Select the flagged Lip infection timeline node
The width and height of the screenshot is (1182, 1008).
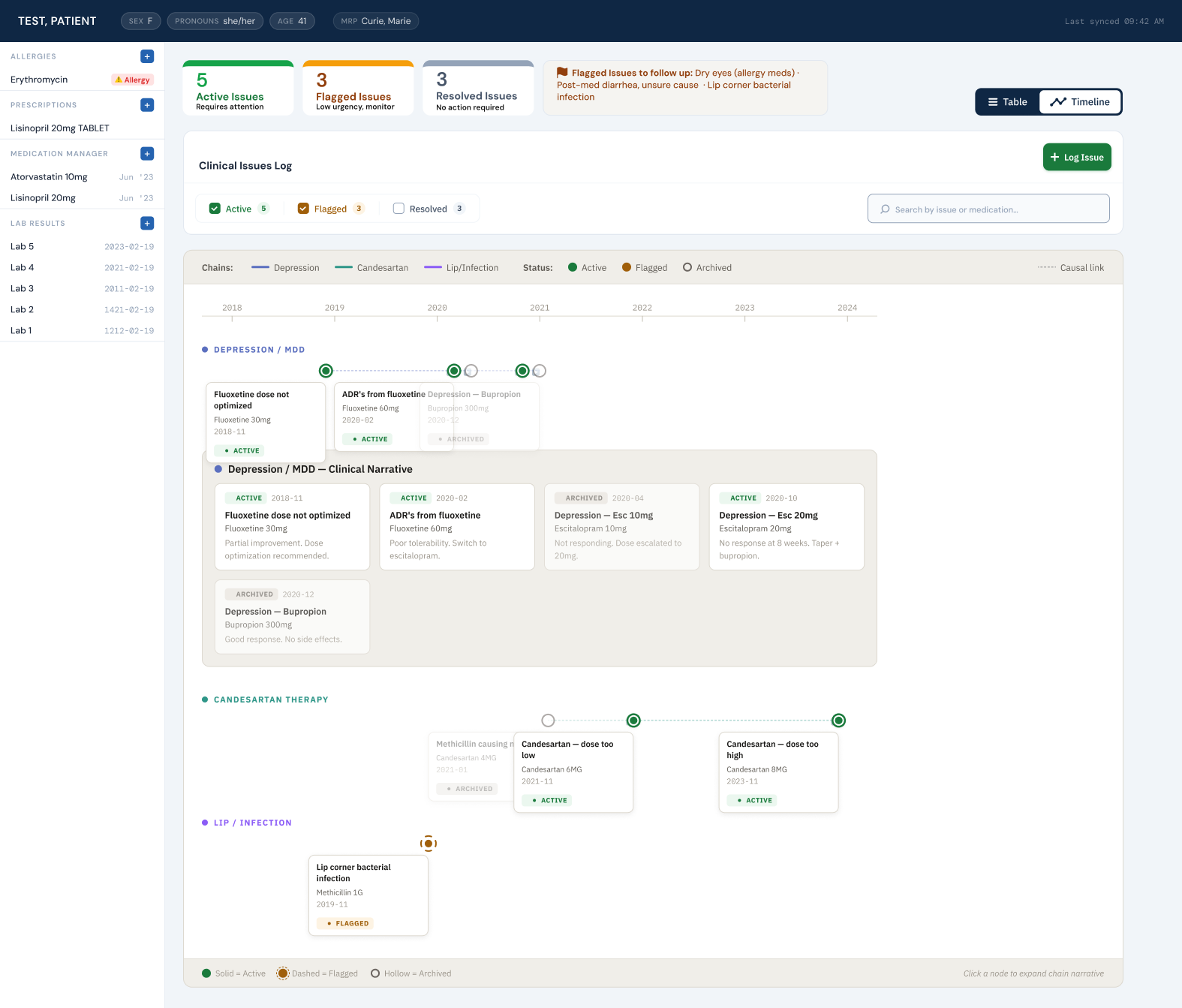(429, 844)
